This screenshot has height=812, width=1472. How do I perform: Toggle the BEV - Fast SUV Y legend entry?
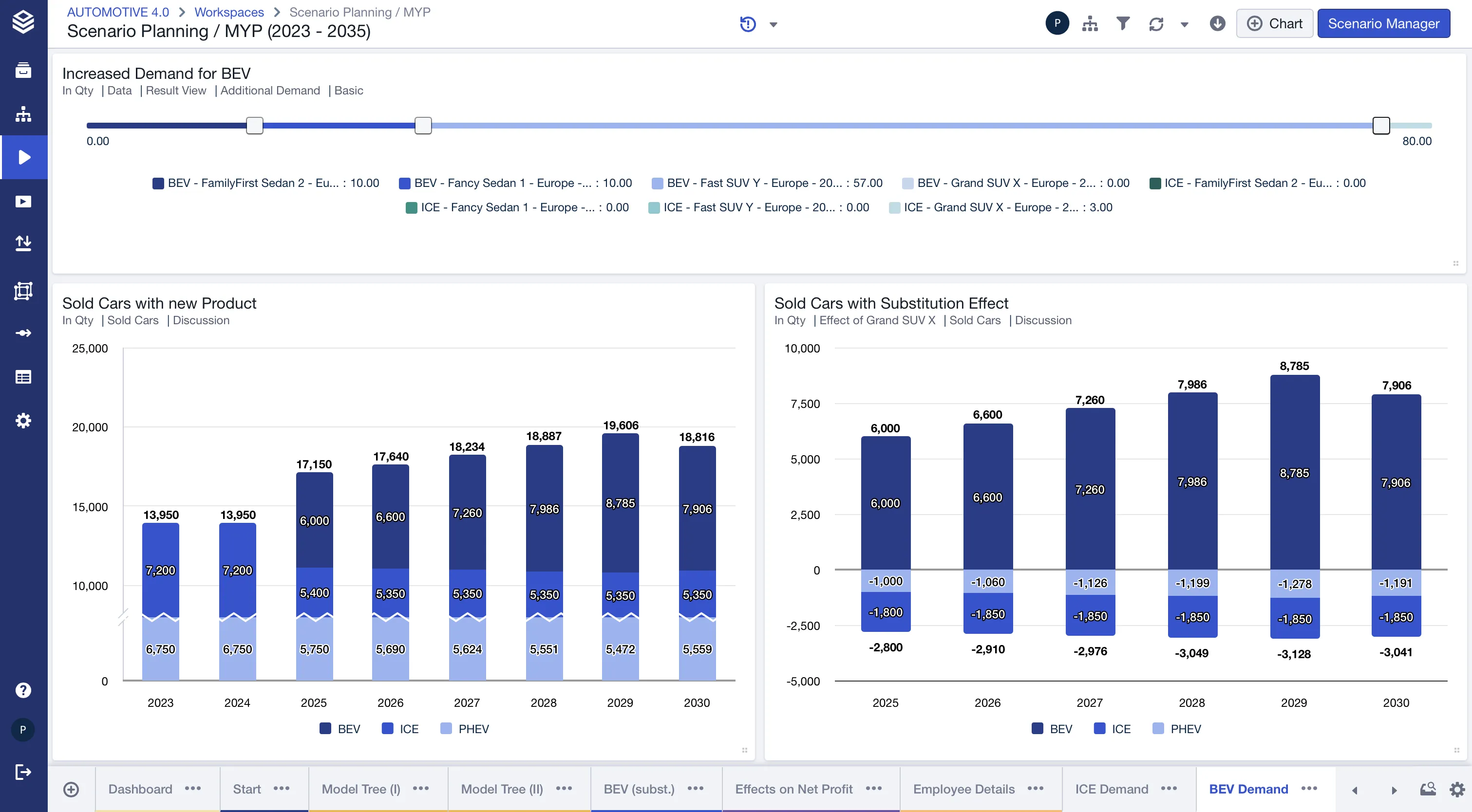767,183
